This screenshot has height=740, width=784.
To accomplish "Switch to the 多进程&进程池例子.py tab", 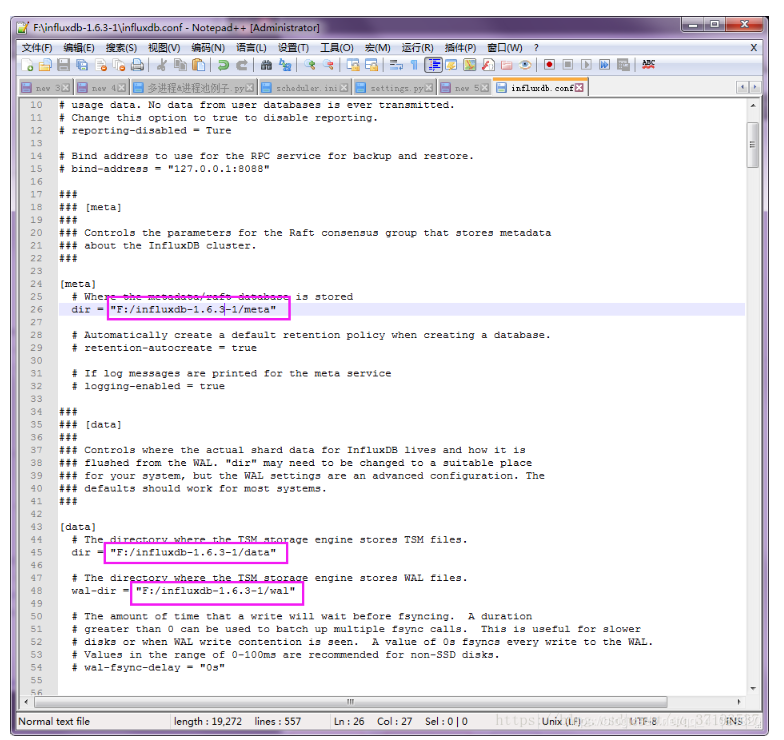I will click(195, 88).
